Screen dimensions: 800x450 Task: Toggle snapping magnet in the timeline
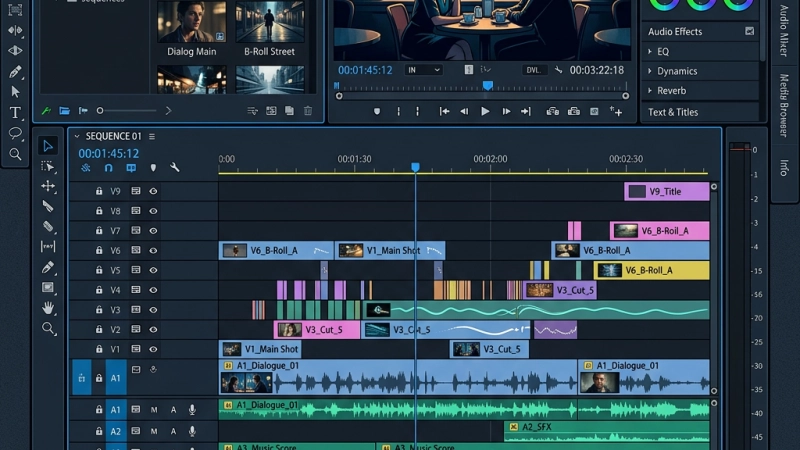(x=108, y=167)
